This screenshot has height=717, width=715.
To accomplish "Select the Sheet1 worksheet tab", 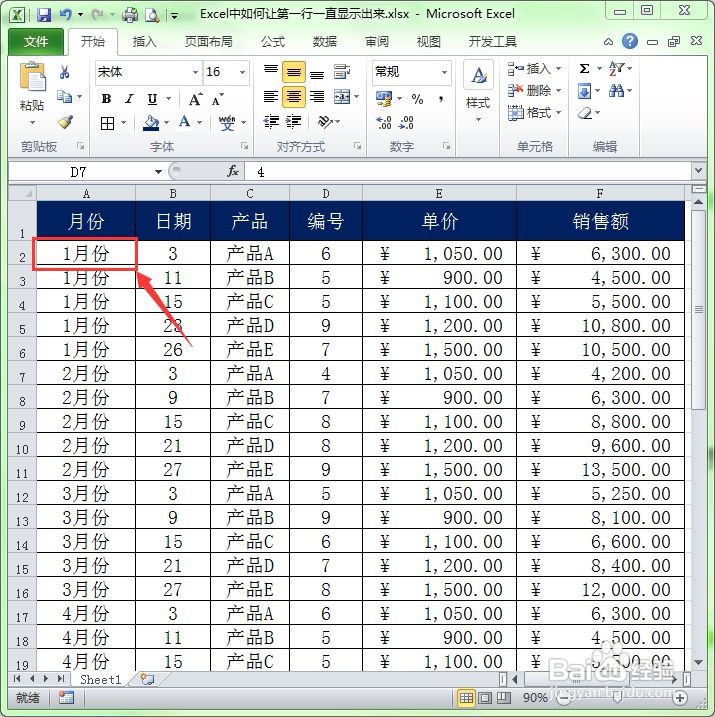I will [x=101, y=680].
